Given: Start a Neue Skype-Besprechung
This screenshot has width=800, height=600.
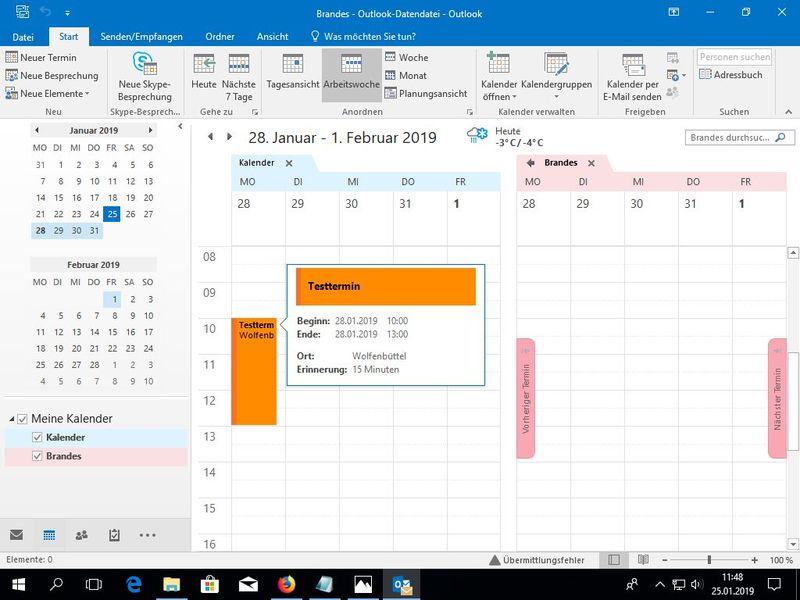Looking at the screenshot, I should point(145,77).
